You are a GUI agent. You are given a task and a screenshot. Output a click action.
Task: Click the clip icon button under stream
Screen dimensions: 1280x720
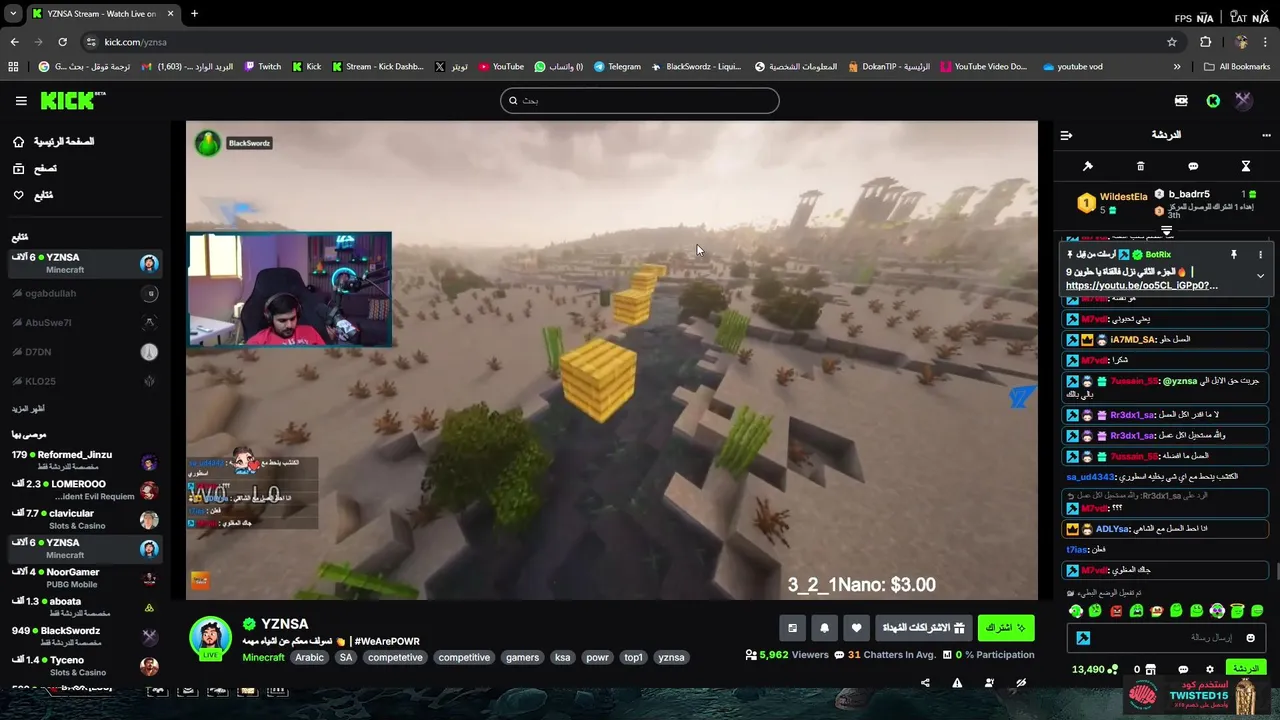[x=792, y=628]
